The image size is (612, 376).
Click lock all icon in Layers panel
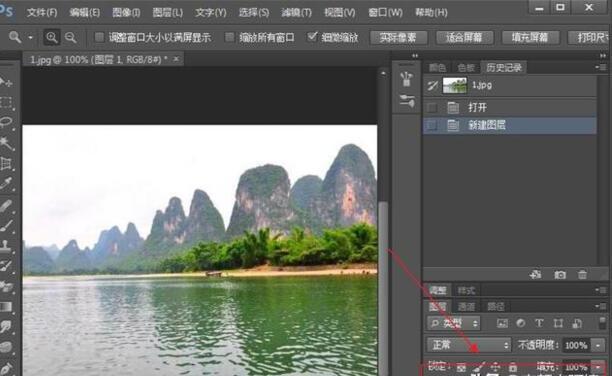513,367
